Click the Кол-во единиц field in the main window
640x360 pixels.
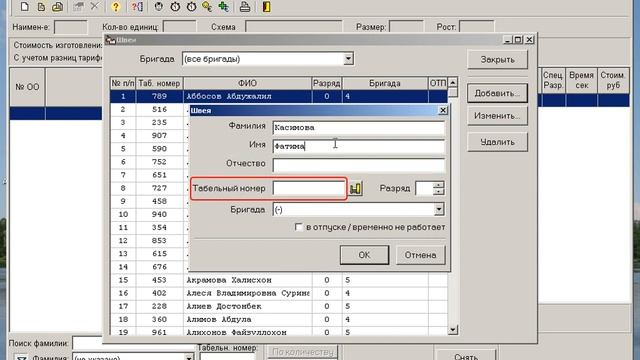click(x=180, y=27)
